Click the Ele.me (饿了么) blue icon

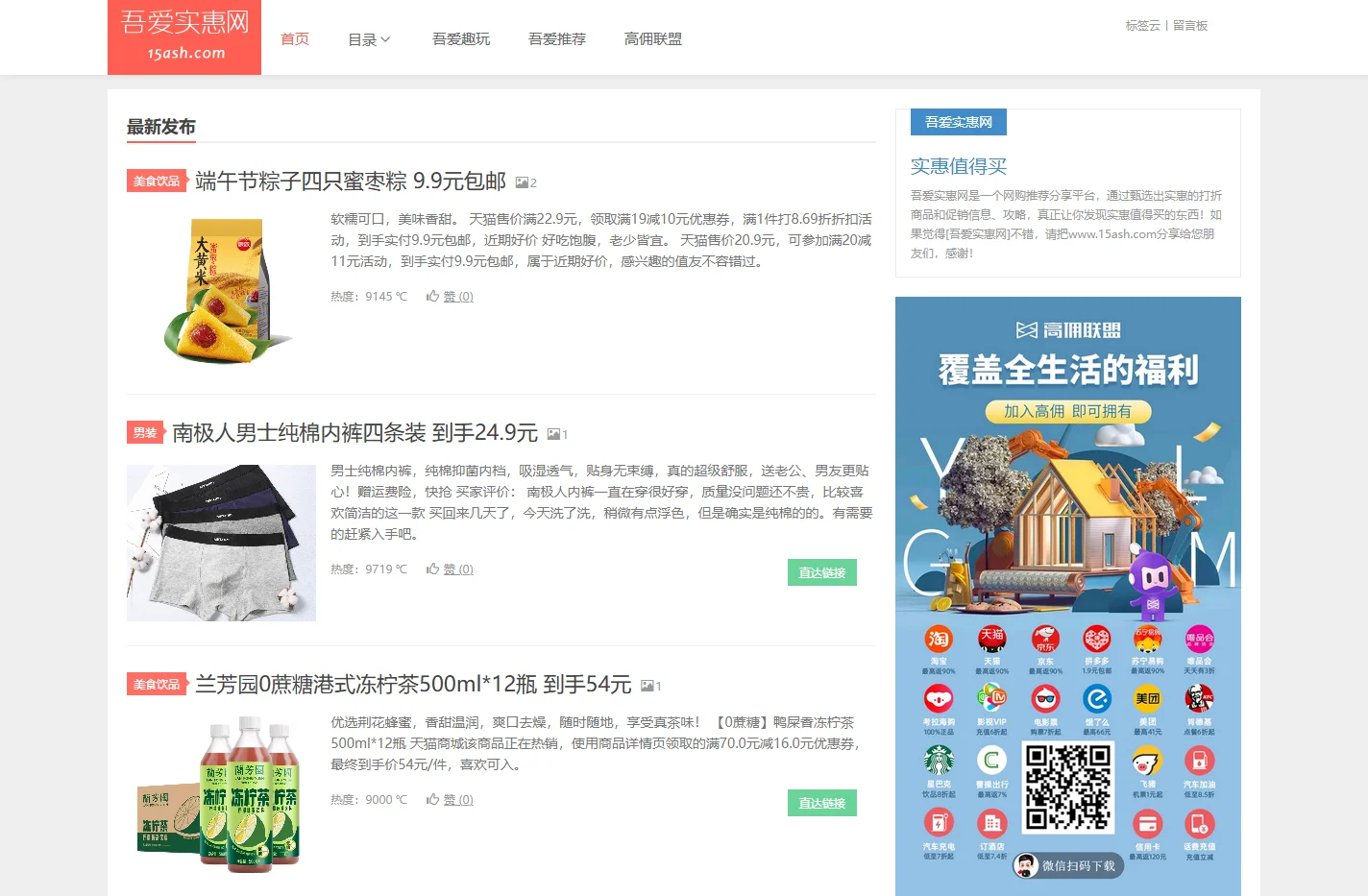click(x=1096, y=698)
